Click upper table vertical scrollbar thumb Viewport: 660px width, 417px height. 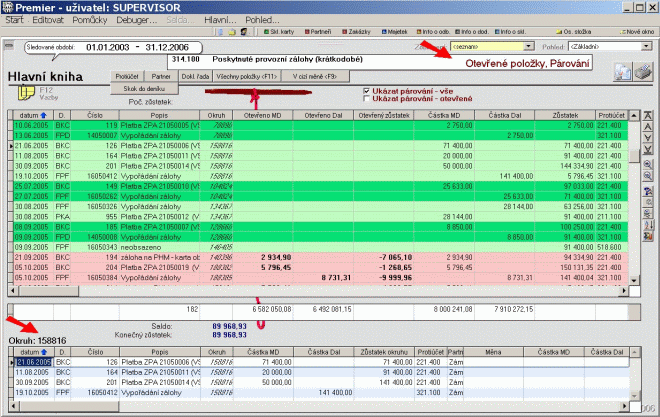(x=634, y=155)
